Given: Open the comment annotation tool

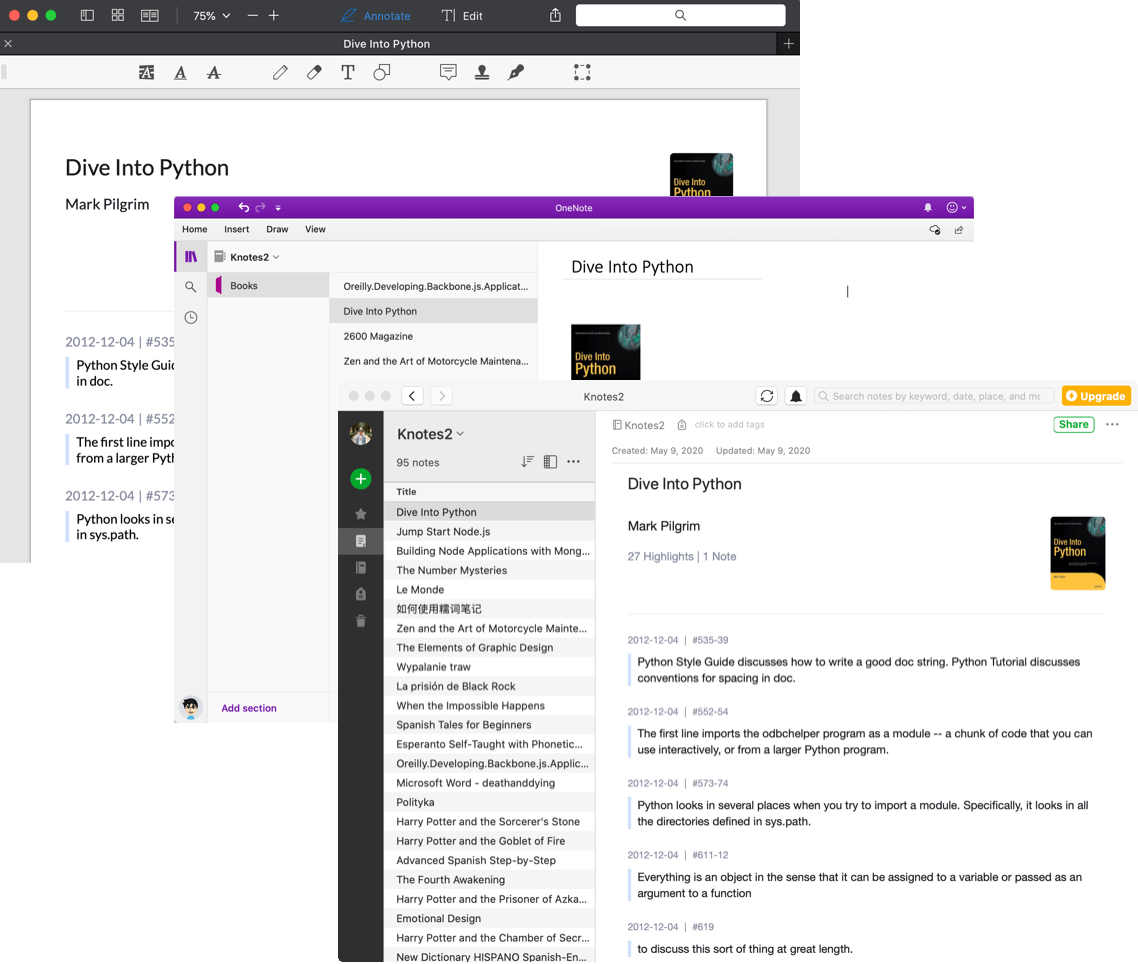Looking at the screenshot, I should tap(448, 72).
